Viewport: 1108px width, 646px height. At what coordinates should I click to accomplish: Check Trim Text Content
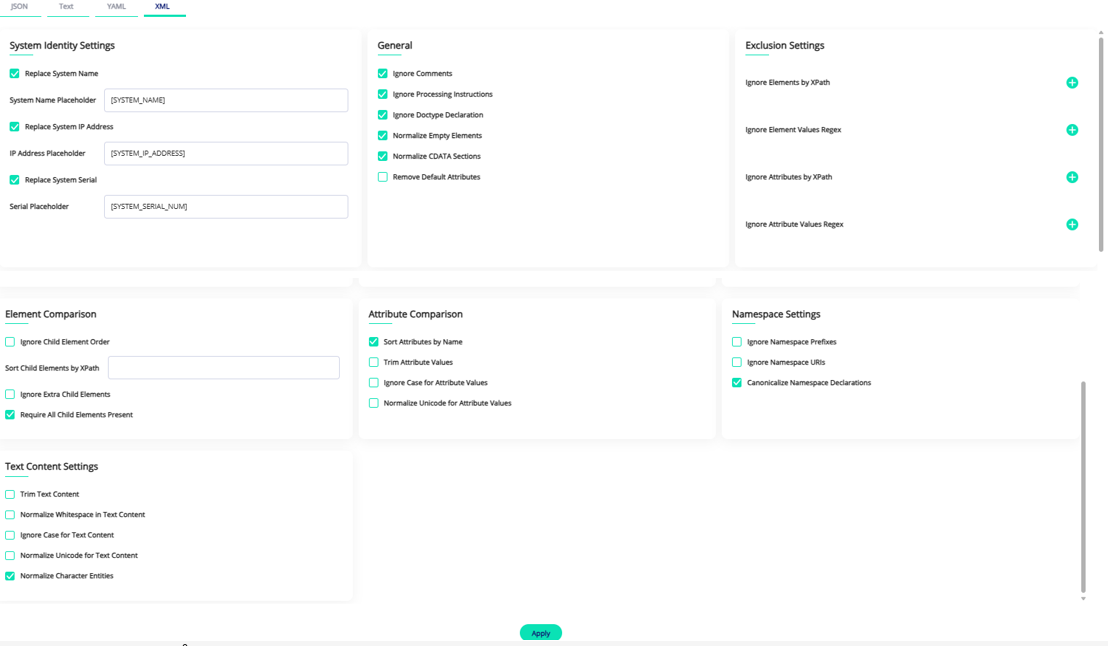(x=10, y=495)
